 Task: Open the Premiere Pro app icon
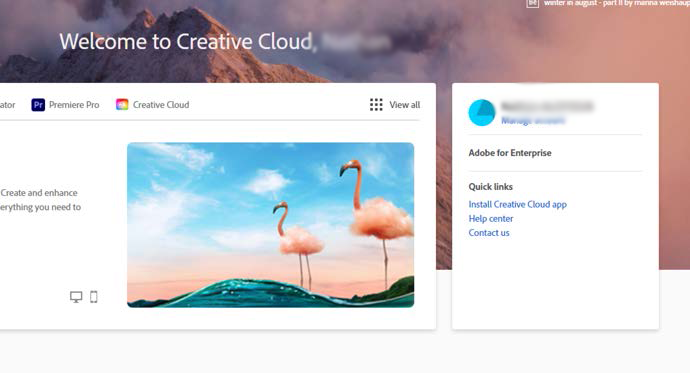click(38, 105)
